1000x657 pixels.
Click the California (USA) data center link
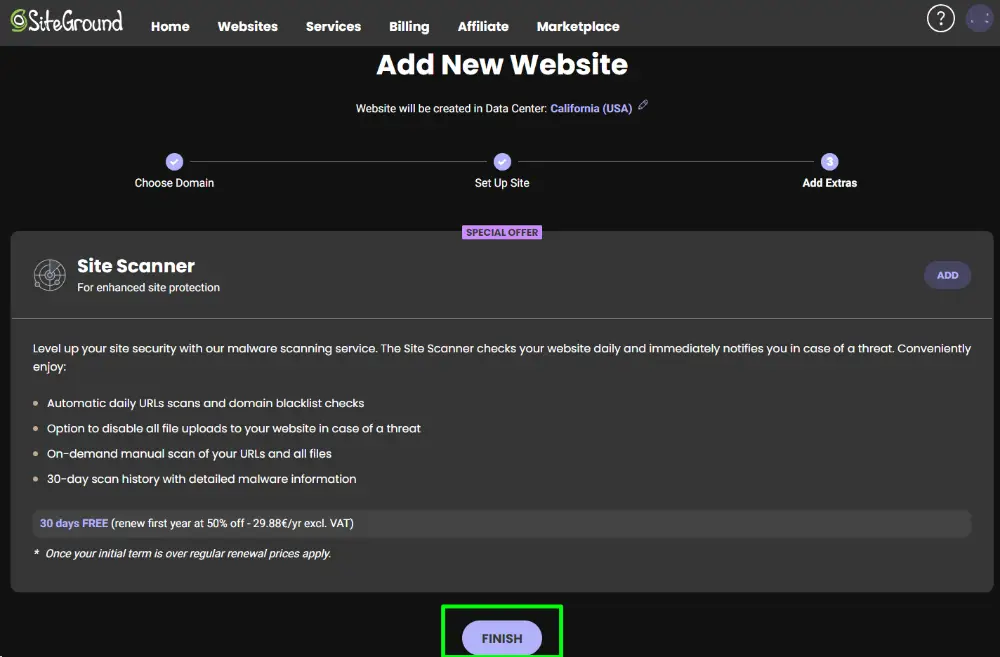tap(591, 108)
